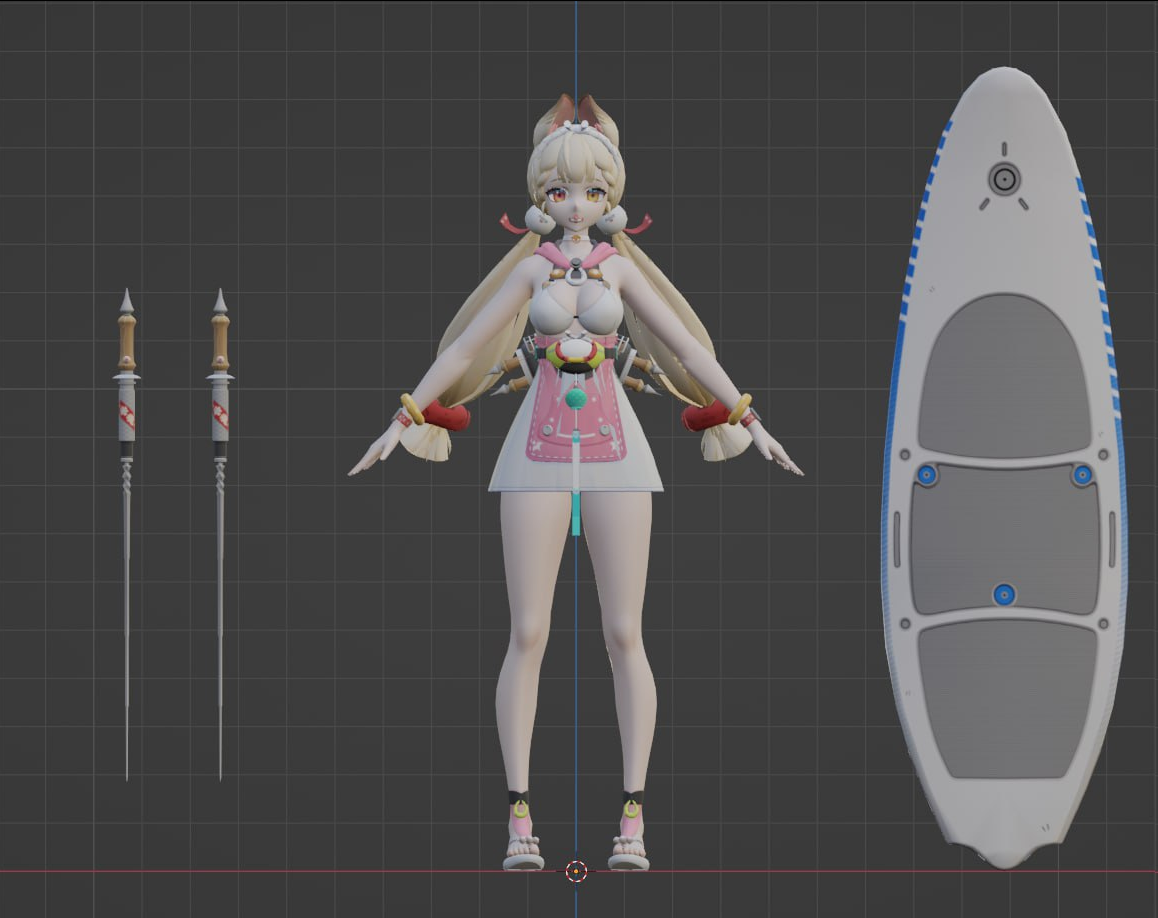Click the 3D cursor at the origin

point(576,871)
